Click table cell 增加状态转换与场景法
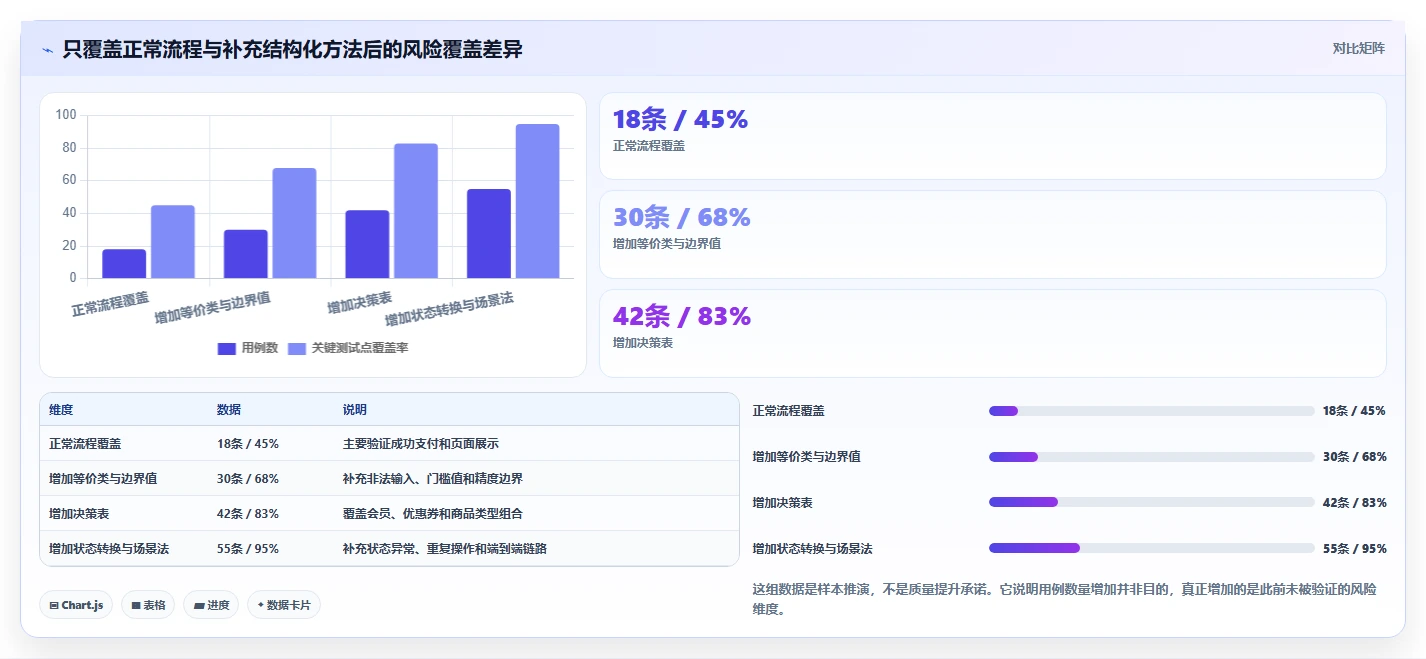 click(109, 548)
